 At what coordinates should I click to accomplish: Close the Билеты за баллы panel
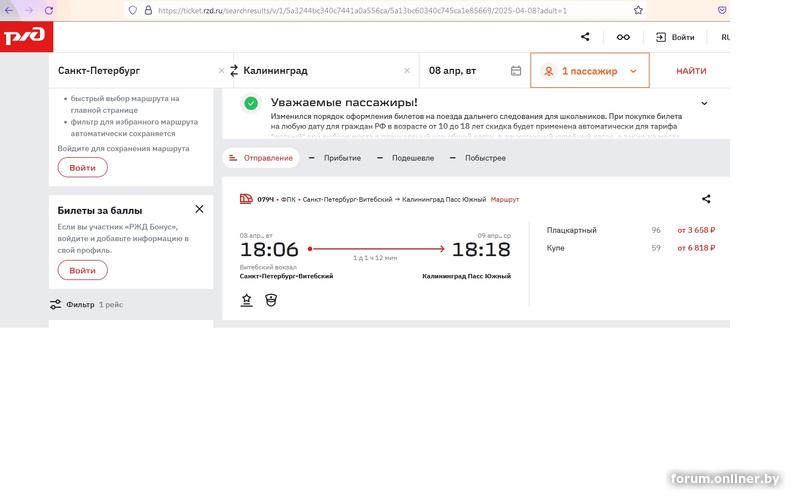pyautogui.click(x=199, y=209)
